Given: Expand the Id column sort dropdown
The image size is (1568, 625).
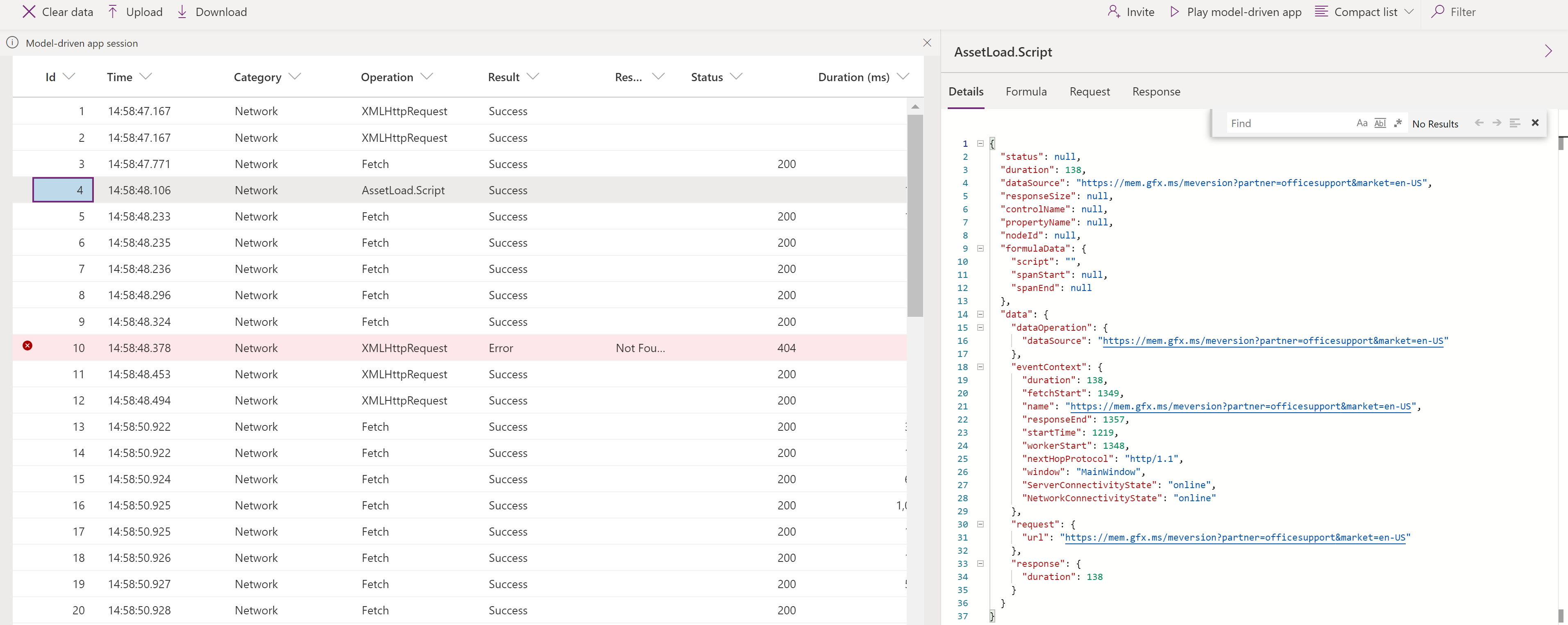Looking at the screenshot, I should coord(70,77).
